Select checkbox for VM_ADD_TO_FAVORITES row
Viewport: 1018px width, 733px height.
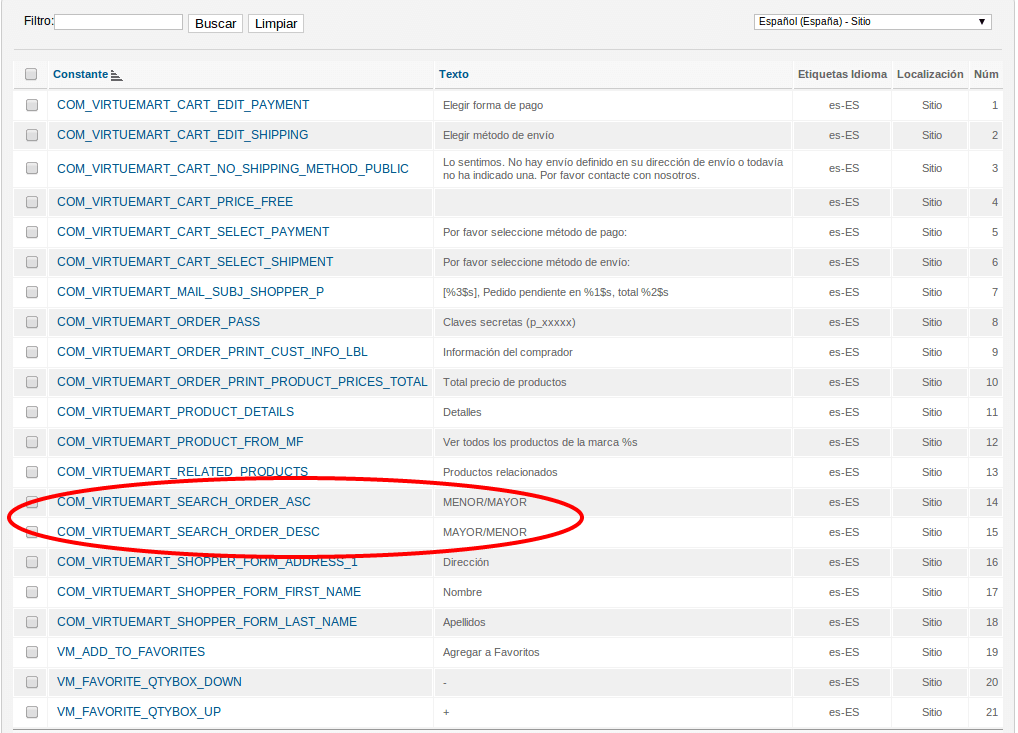click(x=32, y=652)
